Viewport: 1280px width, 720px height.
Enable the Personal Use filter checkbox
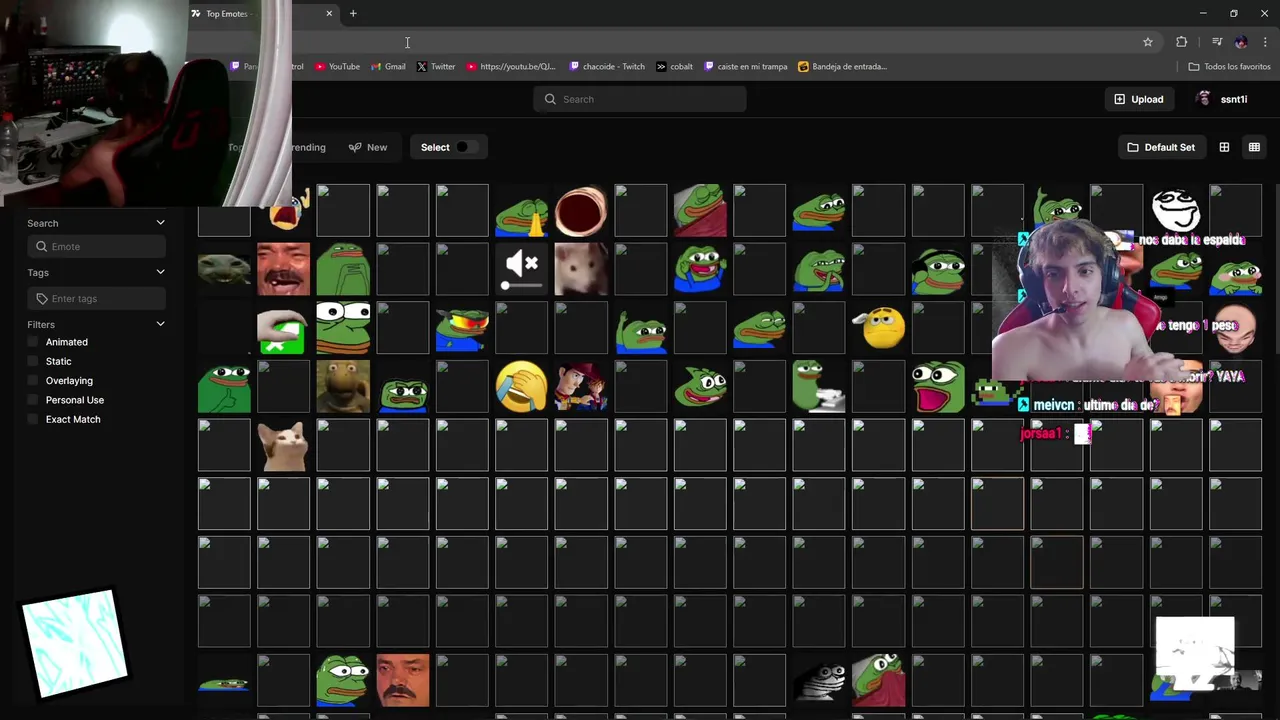point(33,400)
